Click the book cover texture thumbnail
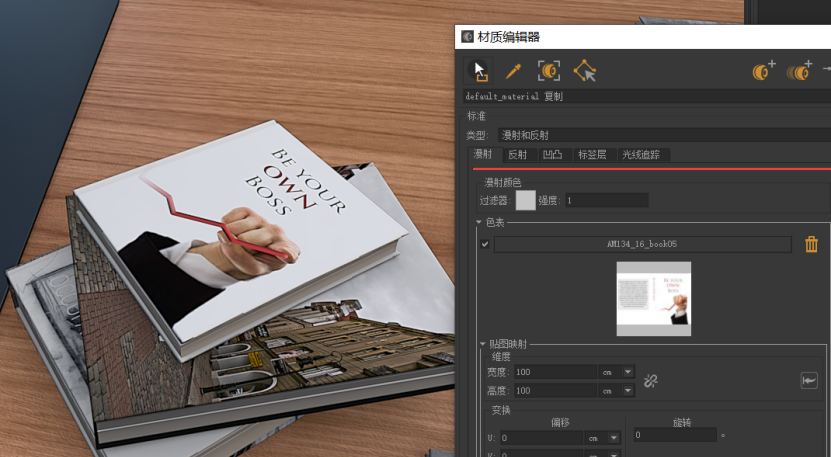Image resolution: width=831 pixels, height=457 pixels. point(653,298)
